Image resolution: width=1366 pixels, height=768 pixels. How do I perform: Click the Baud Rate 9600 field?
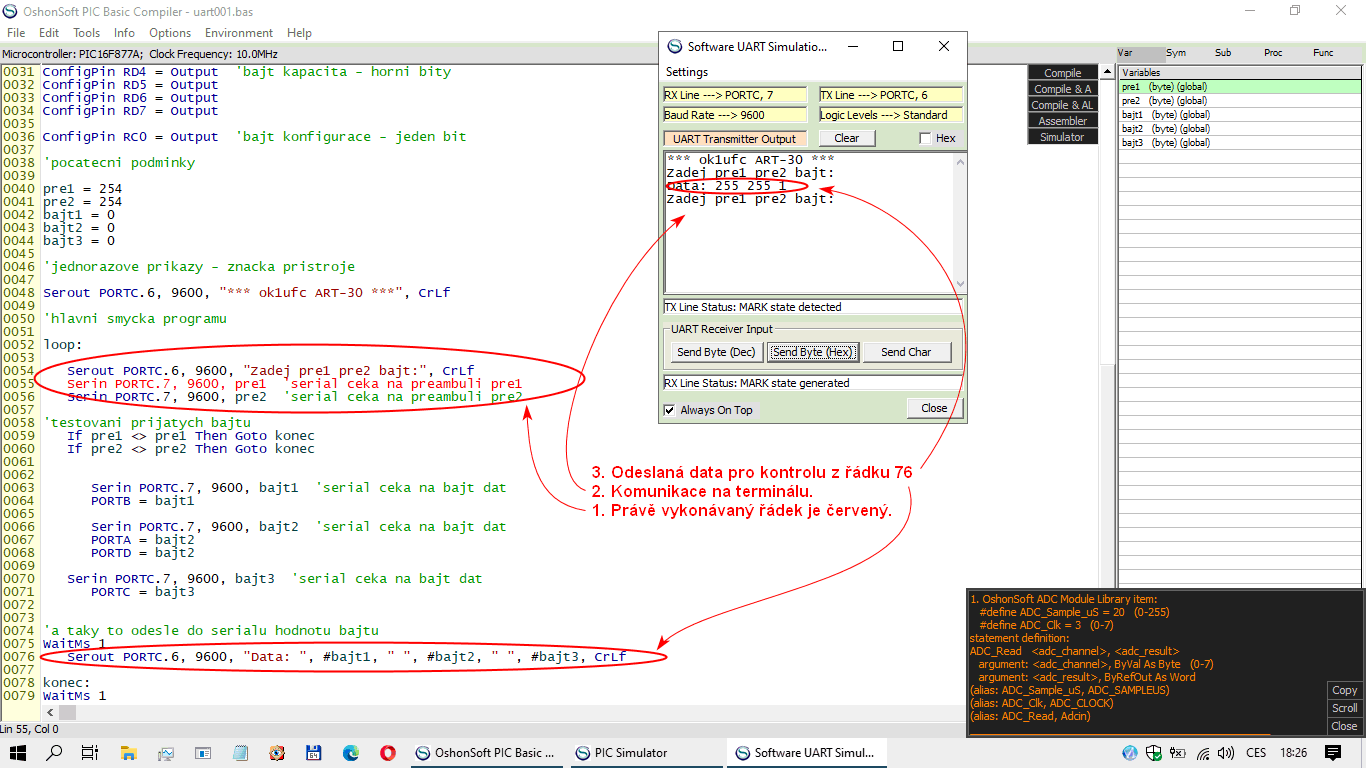pos(734,115)
